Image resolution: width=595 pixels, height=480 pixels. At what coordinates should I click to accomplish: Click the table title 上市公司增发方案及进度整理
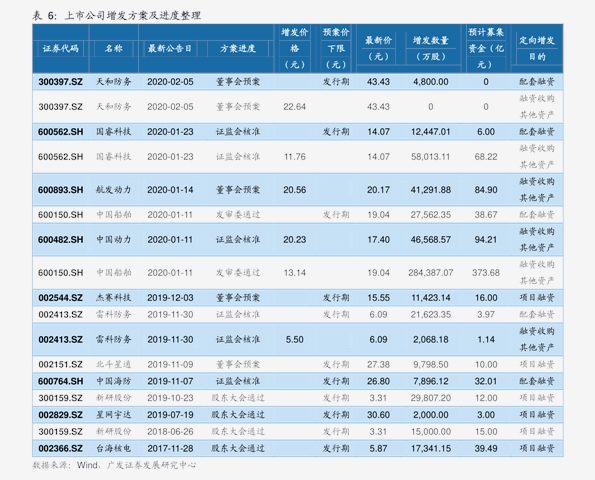132,16
